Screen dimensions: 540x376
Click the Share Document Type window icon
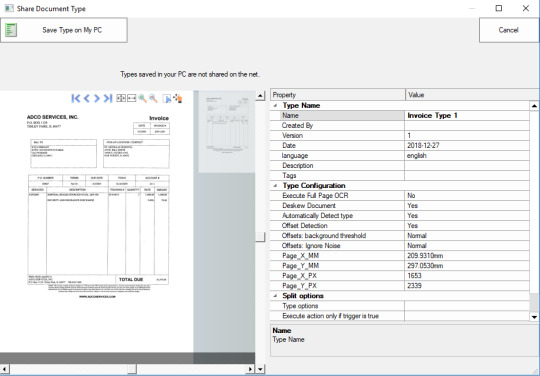coord(9,8)
